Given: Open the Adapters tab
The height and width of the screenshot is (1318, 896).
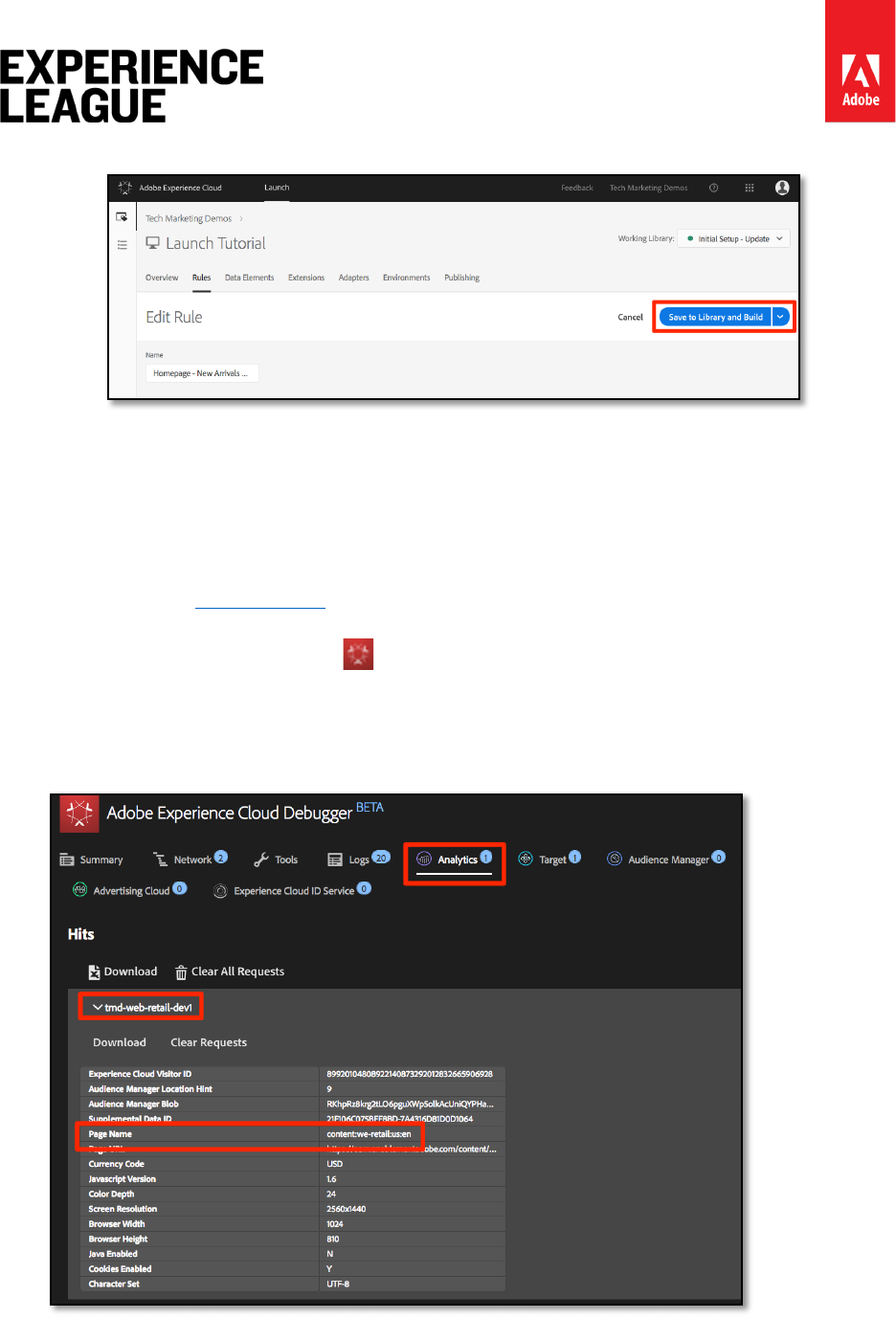Looking at the screenshot, I should pos(353,278).
